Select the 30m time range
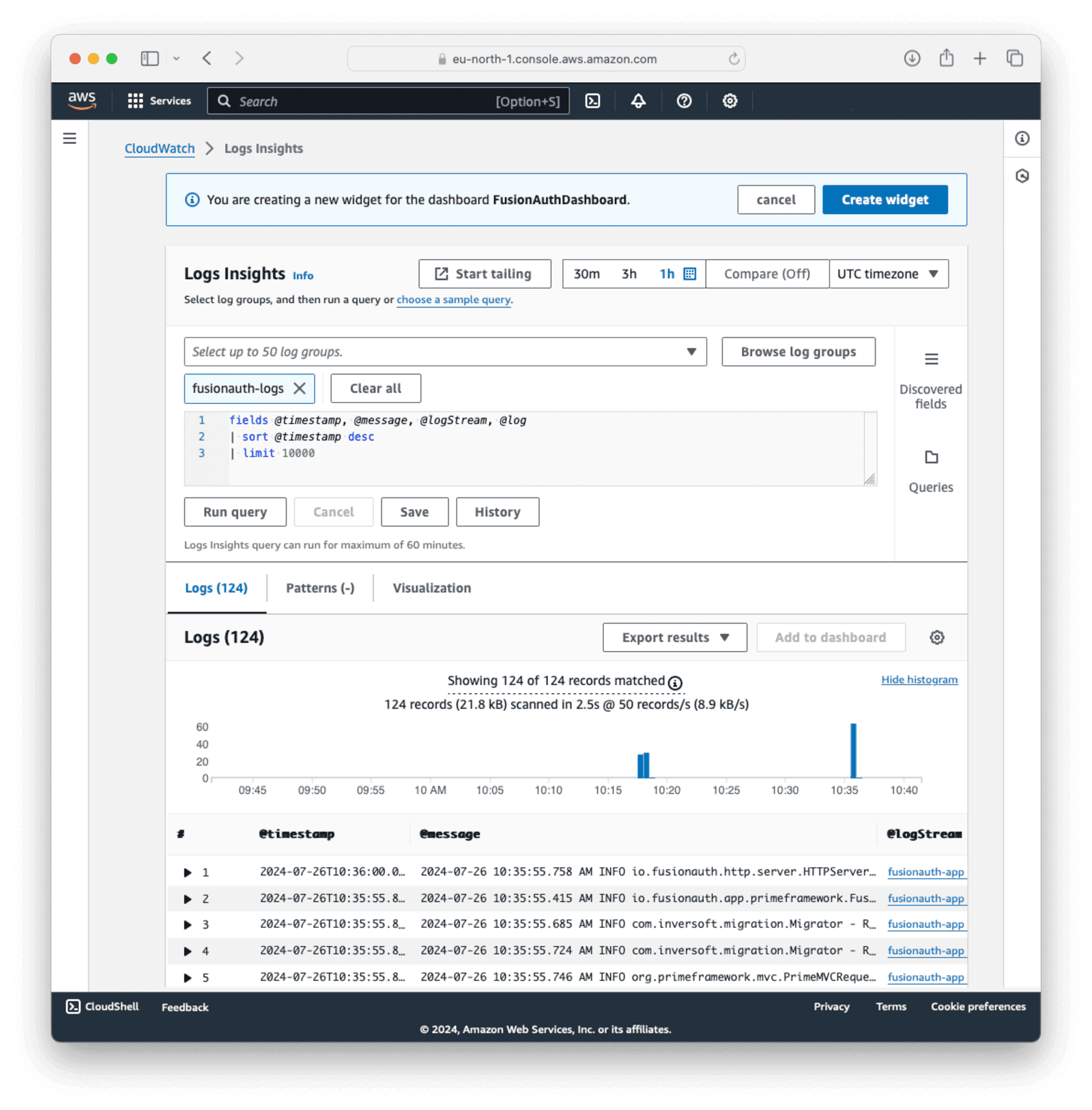 coord(586,274)
